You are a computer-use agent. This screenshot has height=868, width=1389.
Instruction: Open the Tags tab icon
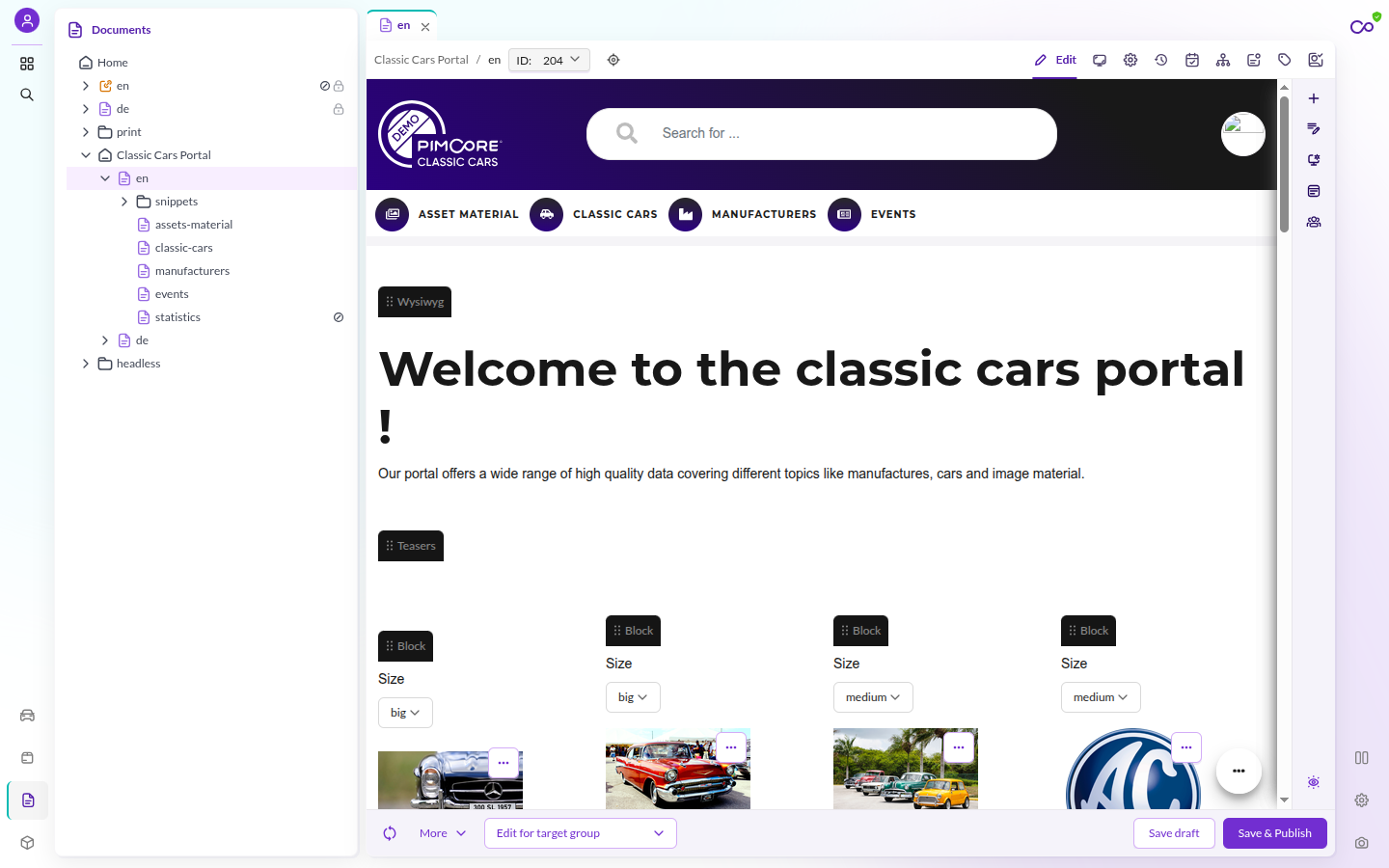click(x=1285, y=60)
